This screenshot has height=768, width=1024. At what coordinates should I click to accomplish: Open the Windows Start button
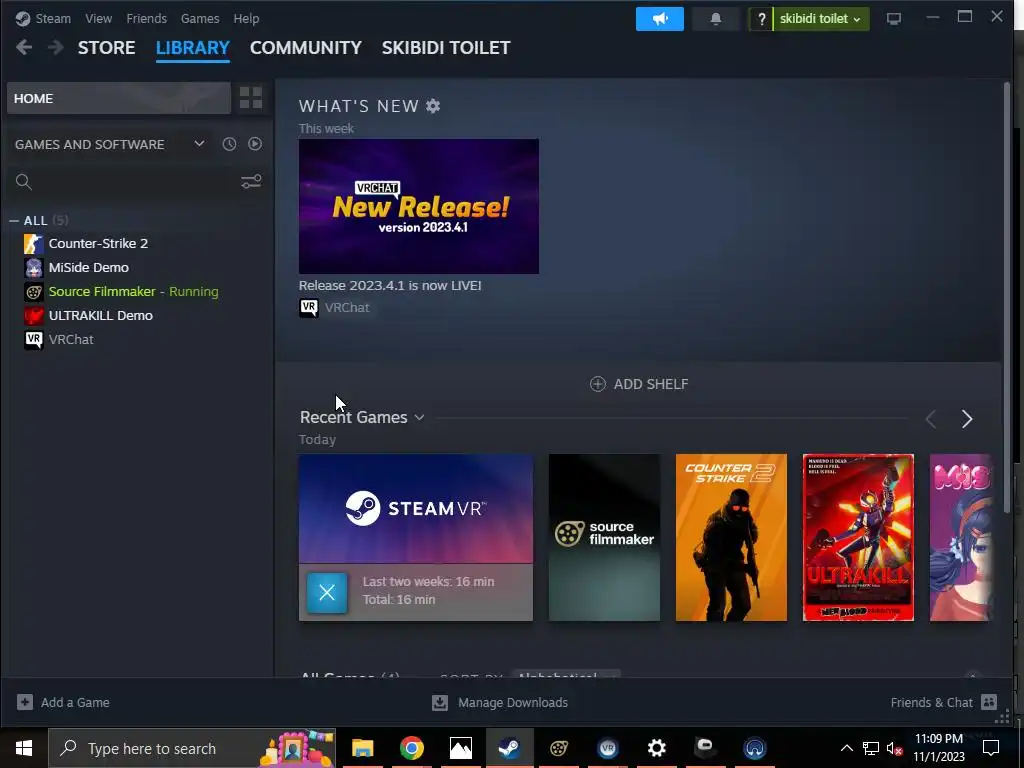[x=24, y=748]
